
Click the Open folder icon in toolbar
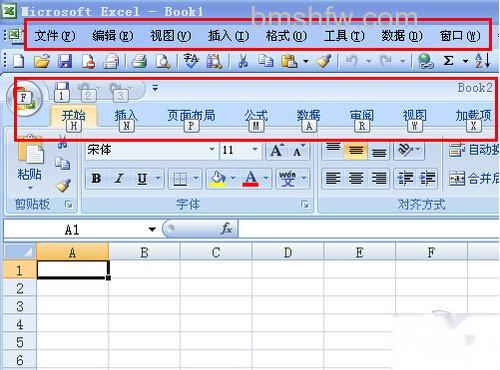[42, 61]
